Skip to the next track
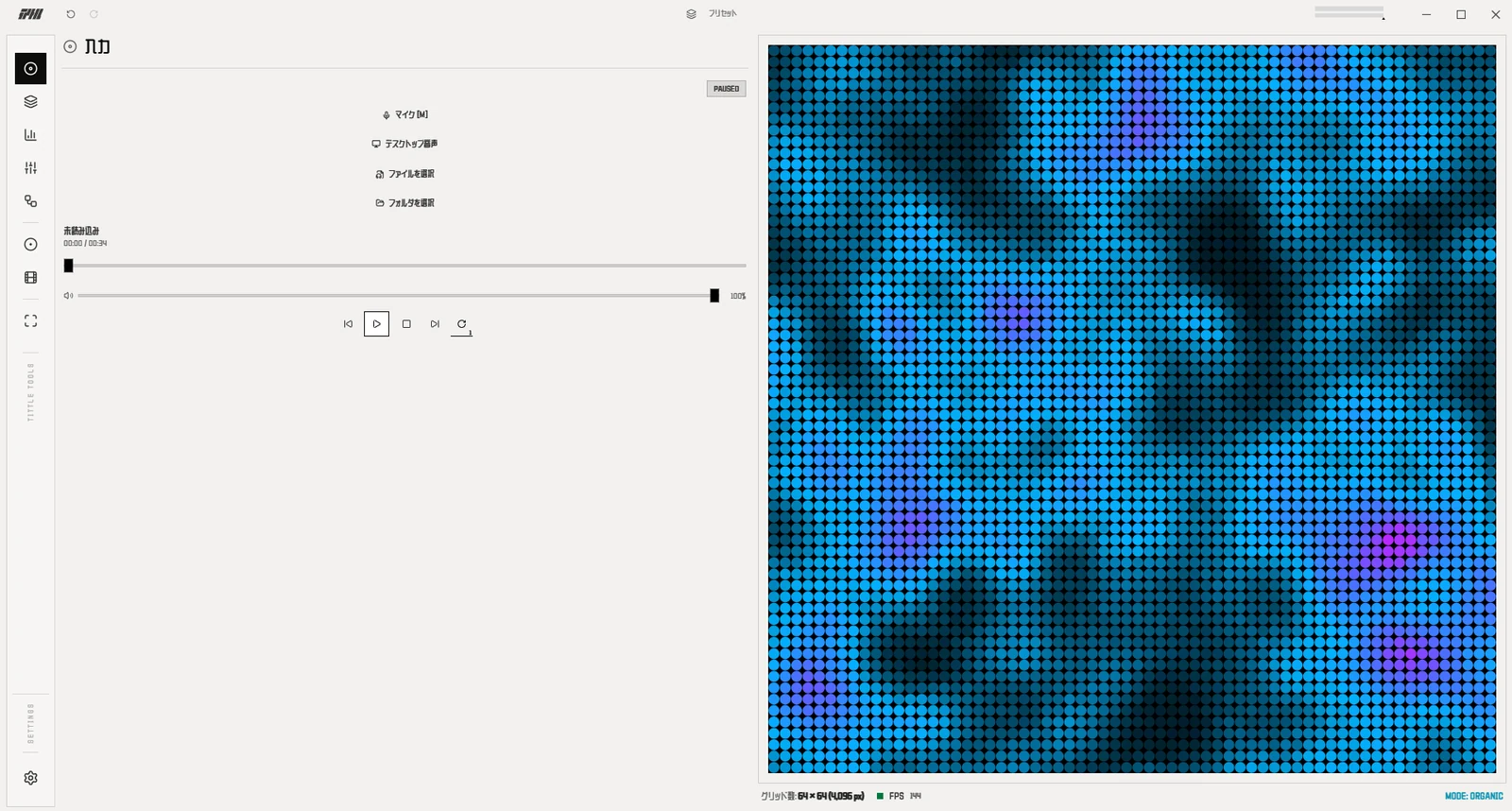The height and width of the screenshot is (811, 1512). (x=435, y=324)
